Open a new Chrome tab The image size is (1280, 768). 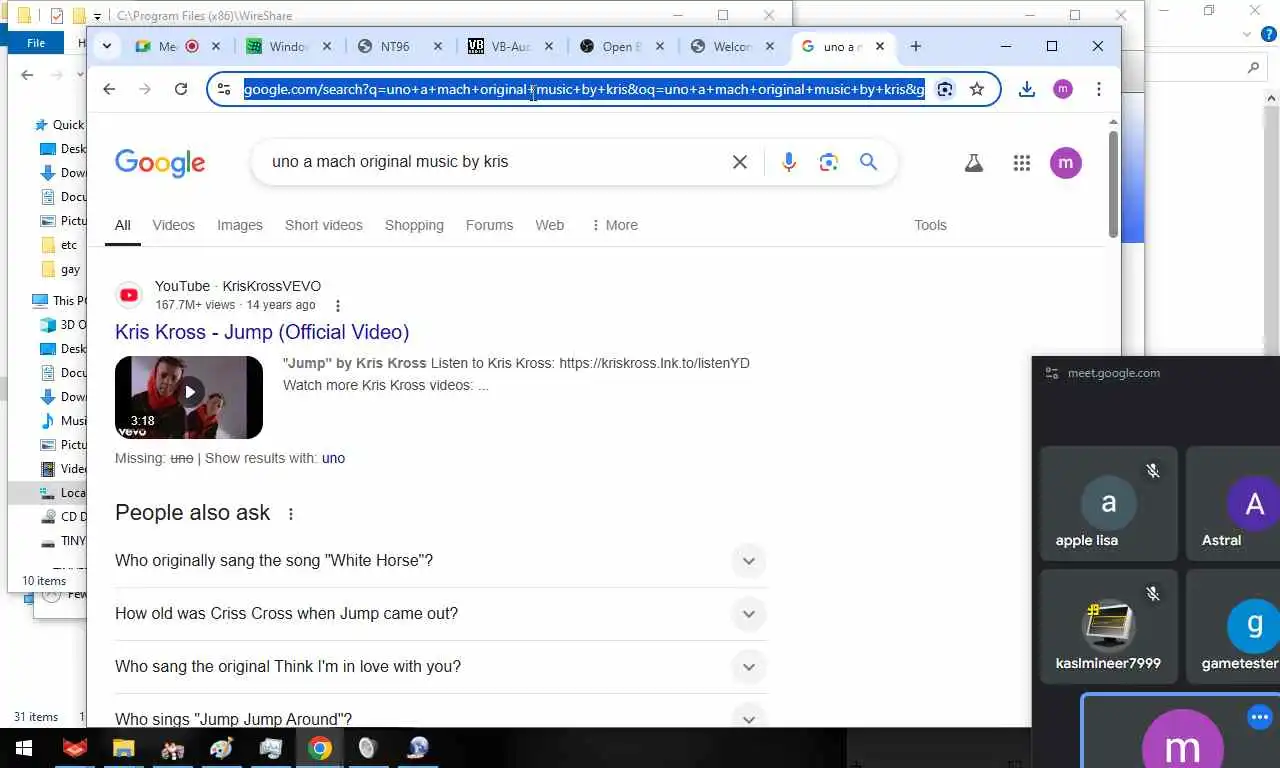[x=915, y=46]
